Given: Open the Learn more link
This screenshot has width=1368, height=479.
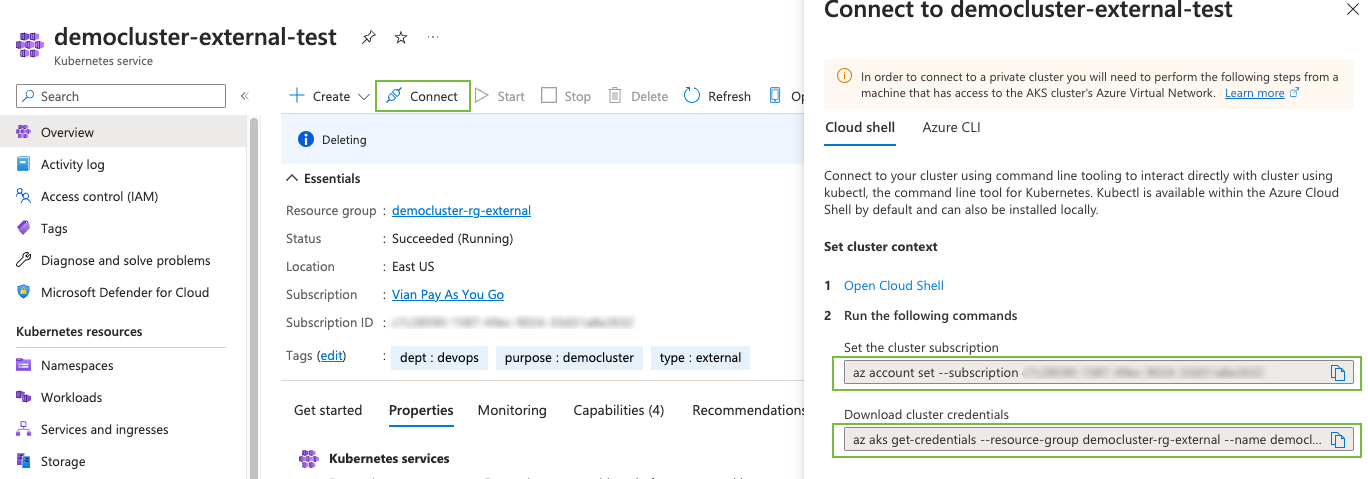Looking at the screenshot, I should pos(1254,93).
